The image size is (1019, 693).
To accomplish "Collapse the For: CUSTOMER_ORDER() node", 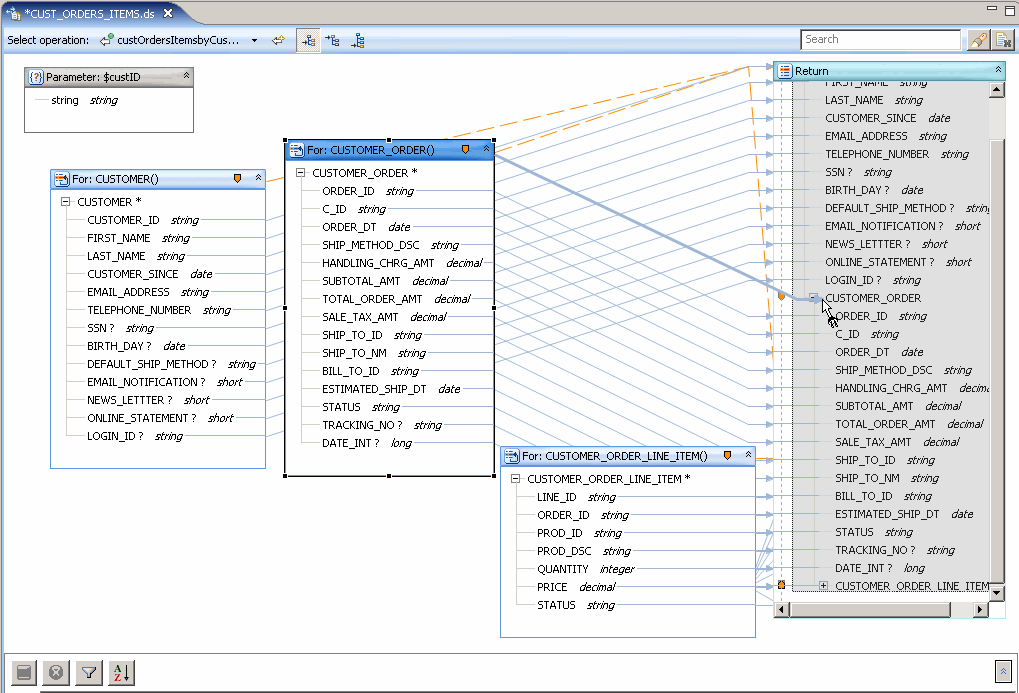I will pyautogui.click(x=487, y=149).
